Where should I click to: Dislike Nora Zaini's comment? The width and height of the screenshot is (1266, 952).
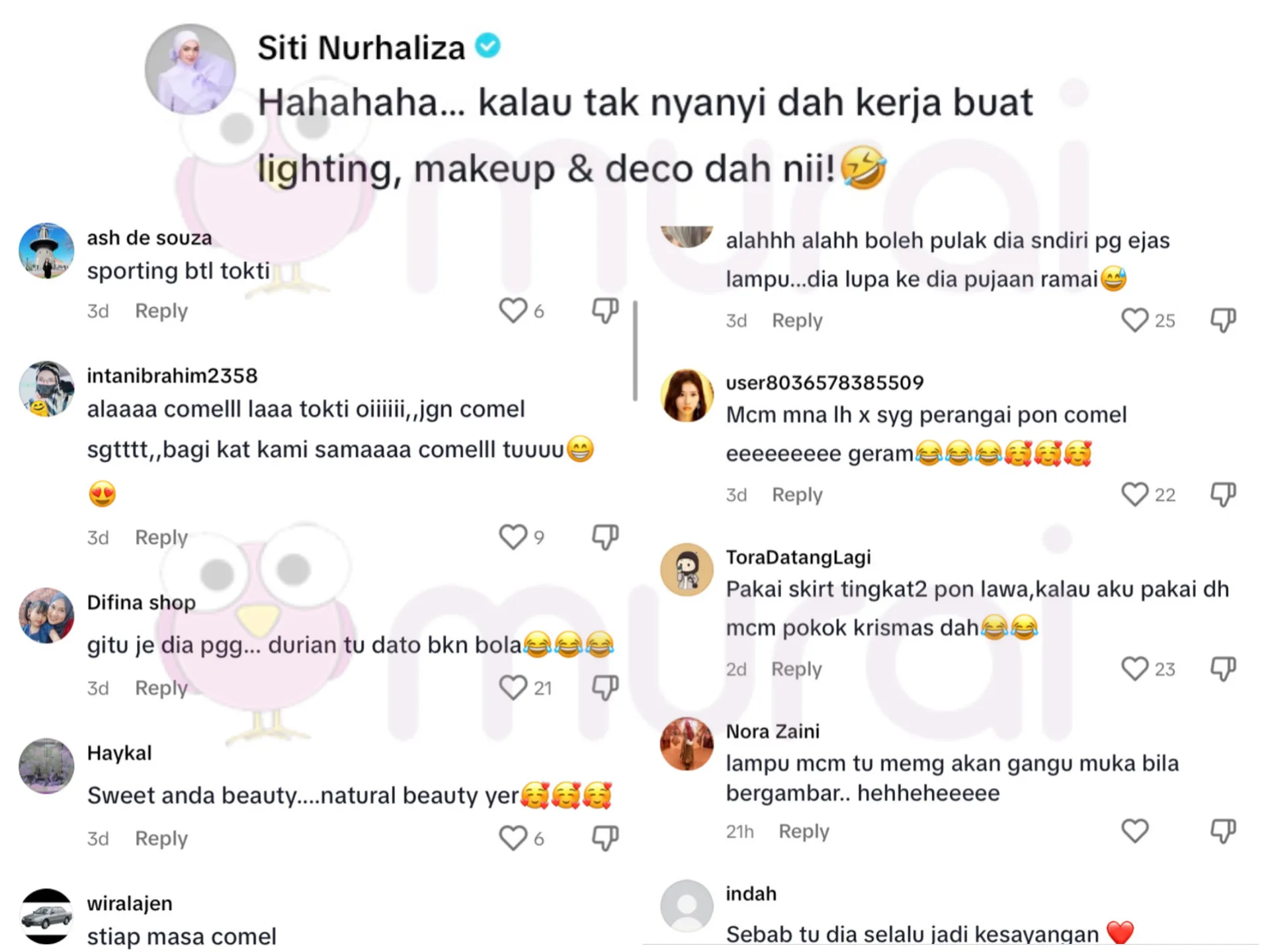point(1223,831)
